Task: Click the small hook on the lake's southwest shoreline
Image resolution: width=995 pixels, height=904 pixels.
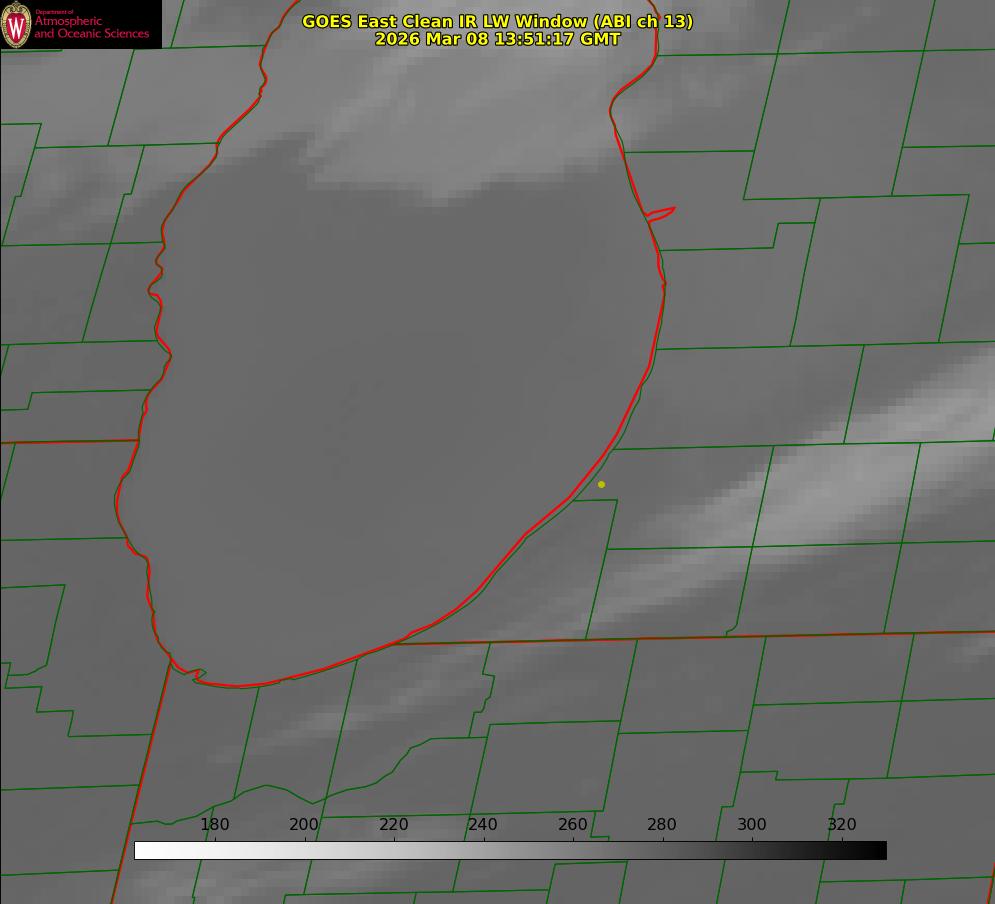Action: pos(197,676)
